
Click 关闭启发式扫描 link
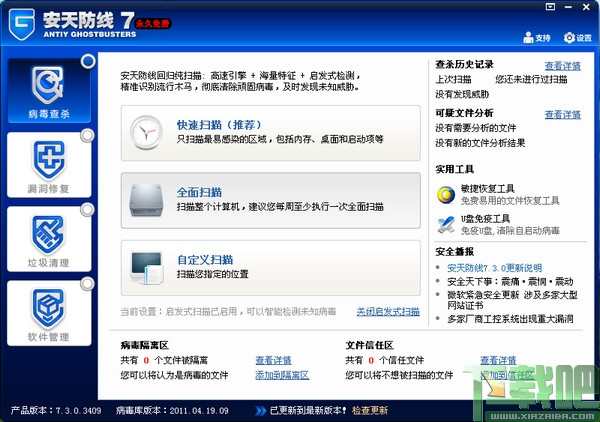pyautogui.click(x=388, y=312)
